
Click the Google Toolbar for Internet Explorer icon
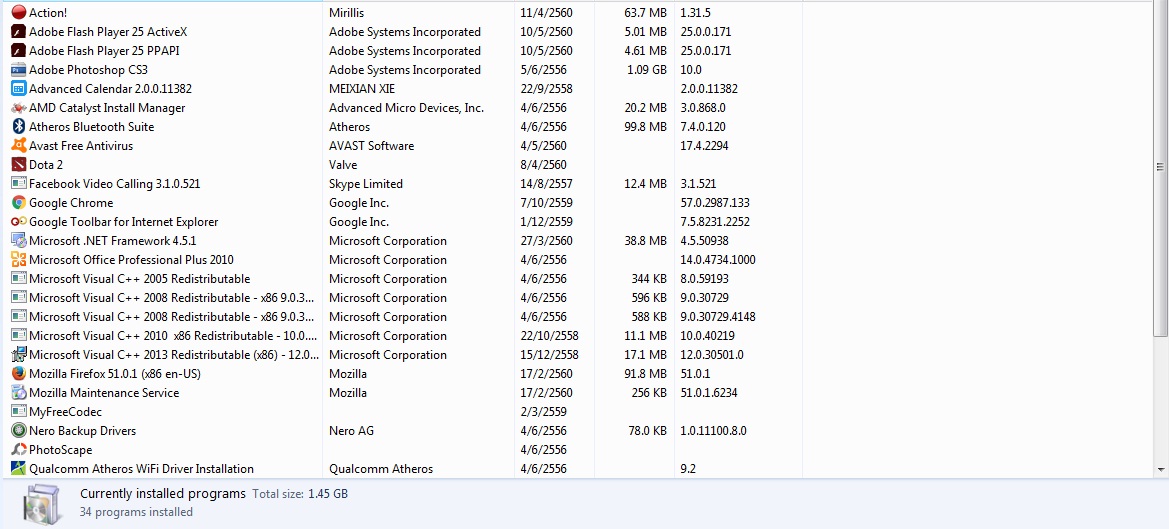pos(19,222)
